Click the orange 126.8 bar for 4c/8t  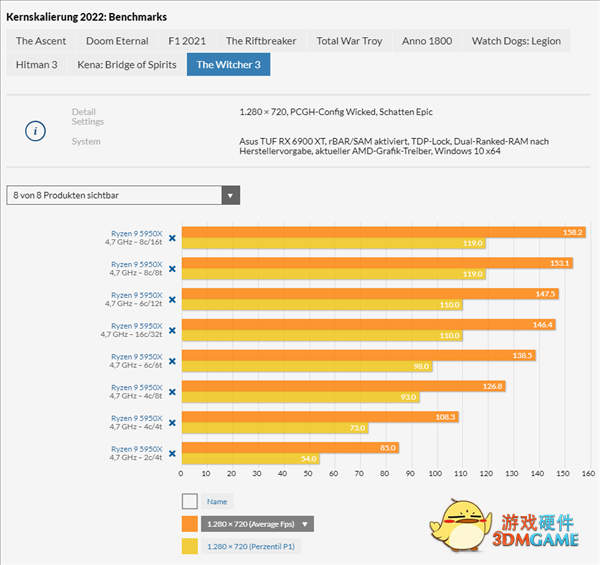tap(344, 386)
